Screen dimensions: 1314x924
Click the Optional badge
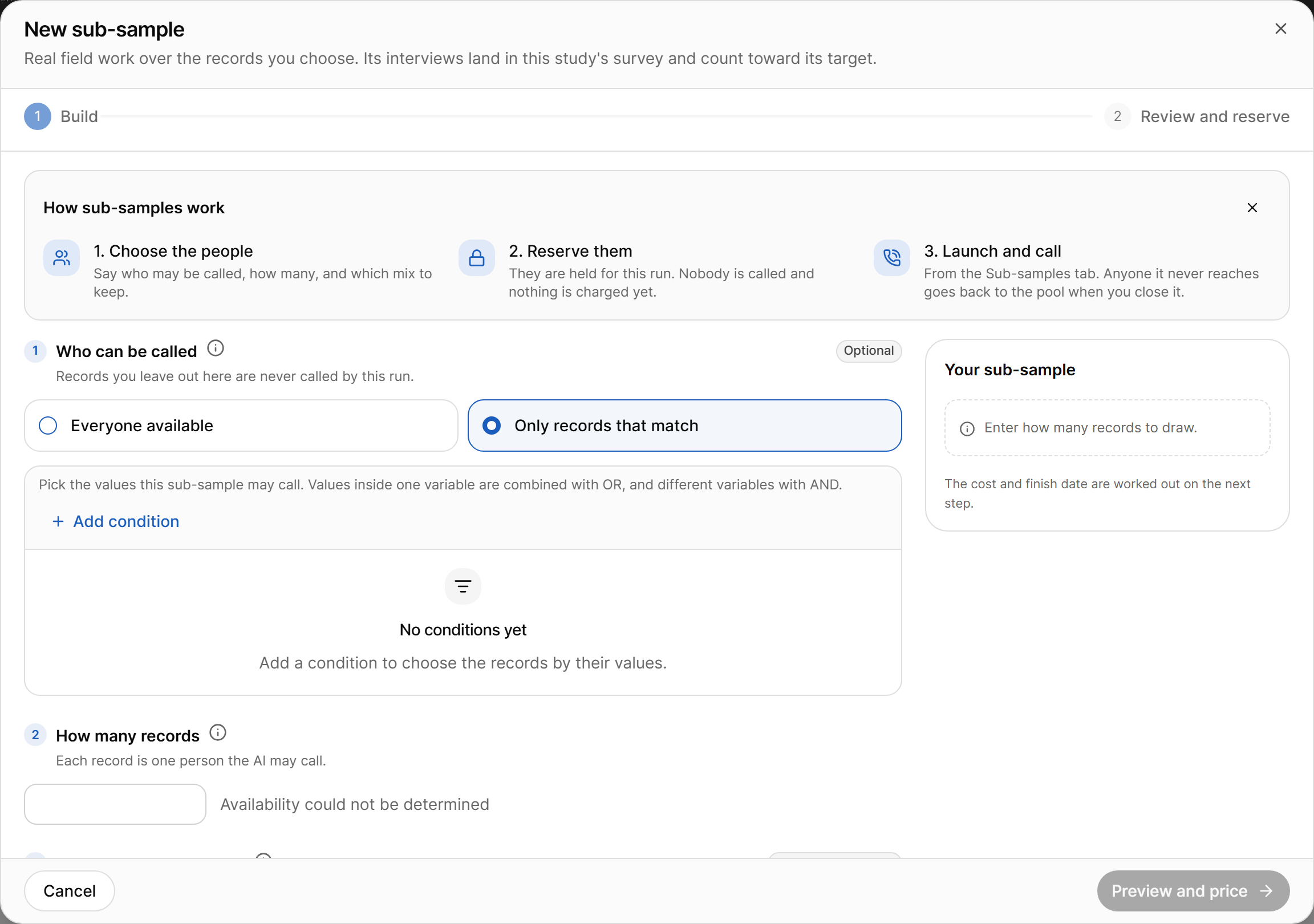point(868,350)
